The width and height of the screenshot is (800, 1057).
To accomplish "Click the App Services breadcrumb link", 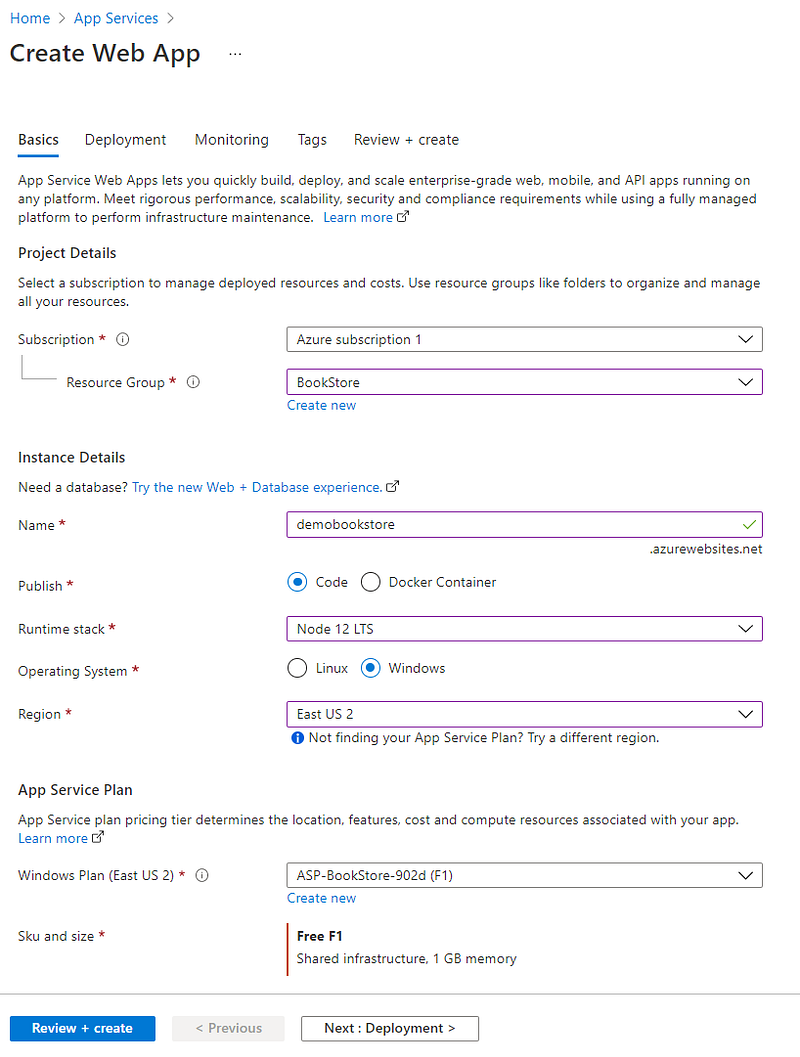I will [116, 18].
